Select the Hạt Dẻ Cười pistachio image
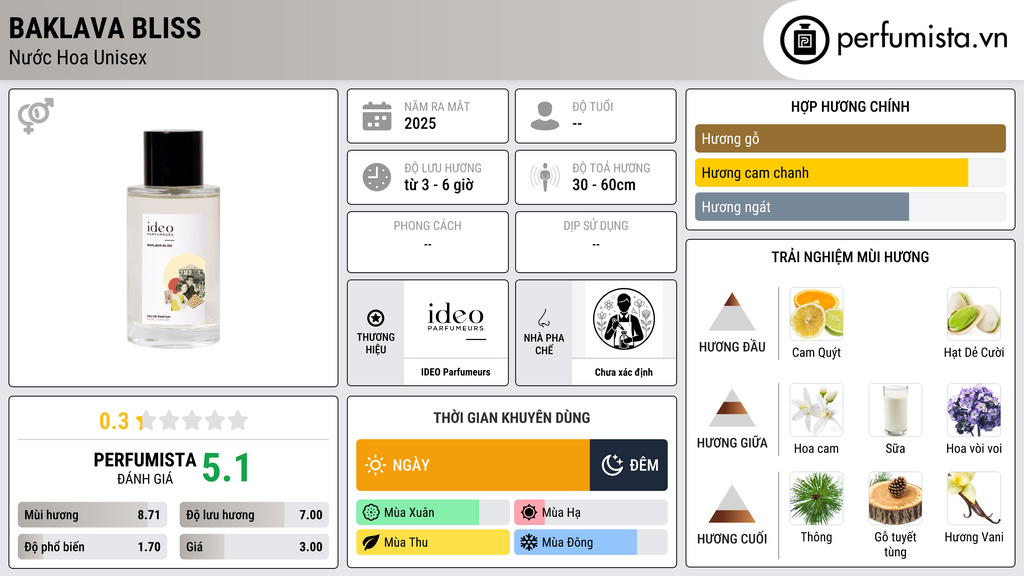The width and height of the screenshot is (1024, 576). [974, 314]
